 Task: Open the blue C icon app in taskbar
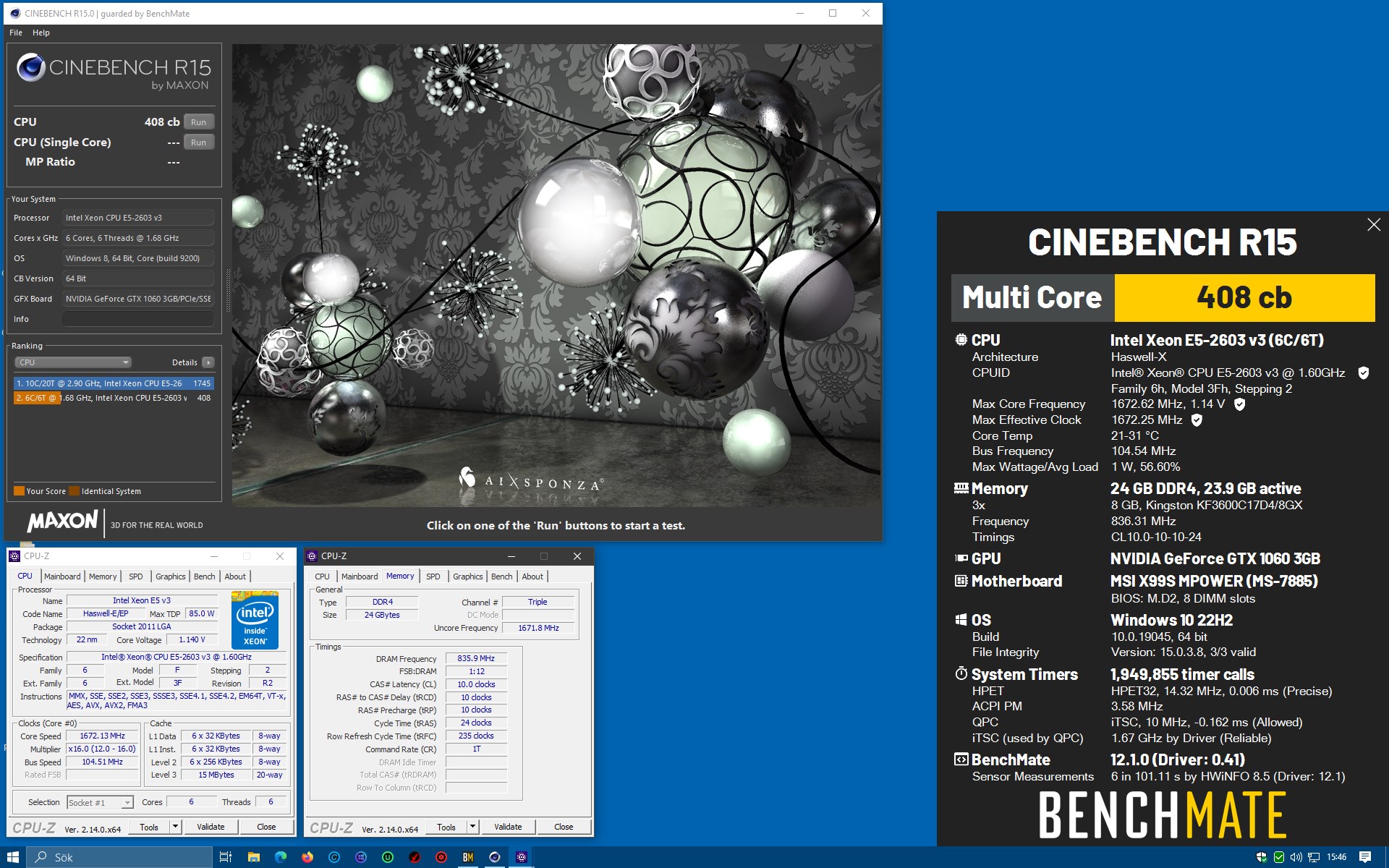(x=334, y=857)
